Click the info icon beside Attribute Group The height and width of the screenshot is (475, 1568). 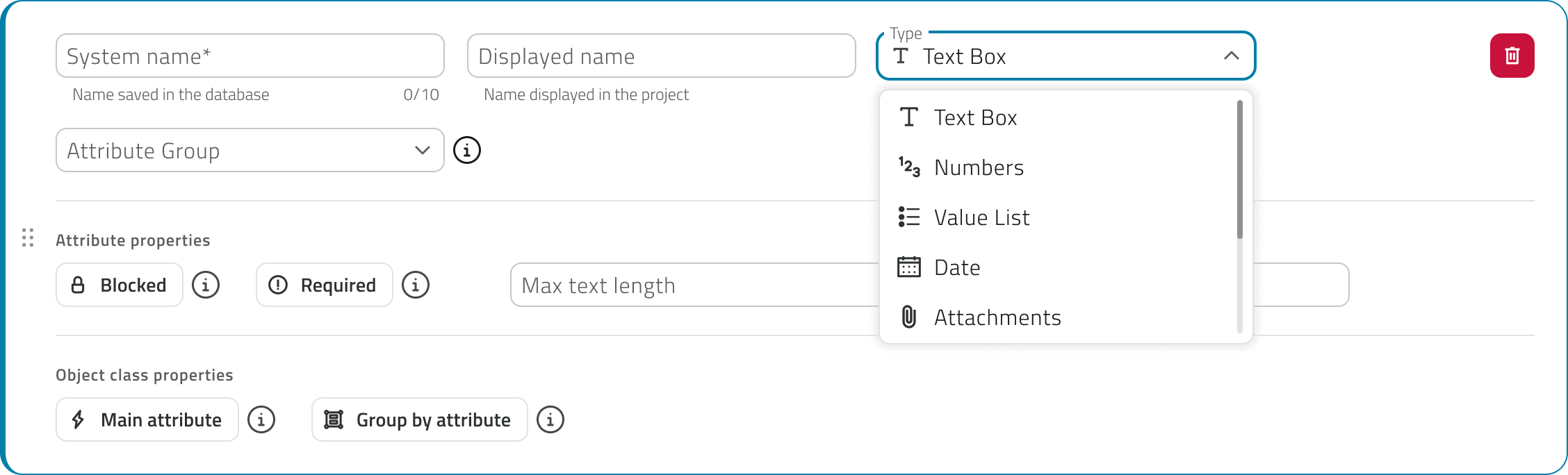tap(467, 150)
